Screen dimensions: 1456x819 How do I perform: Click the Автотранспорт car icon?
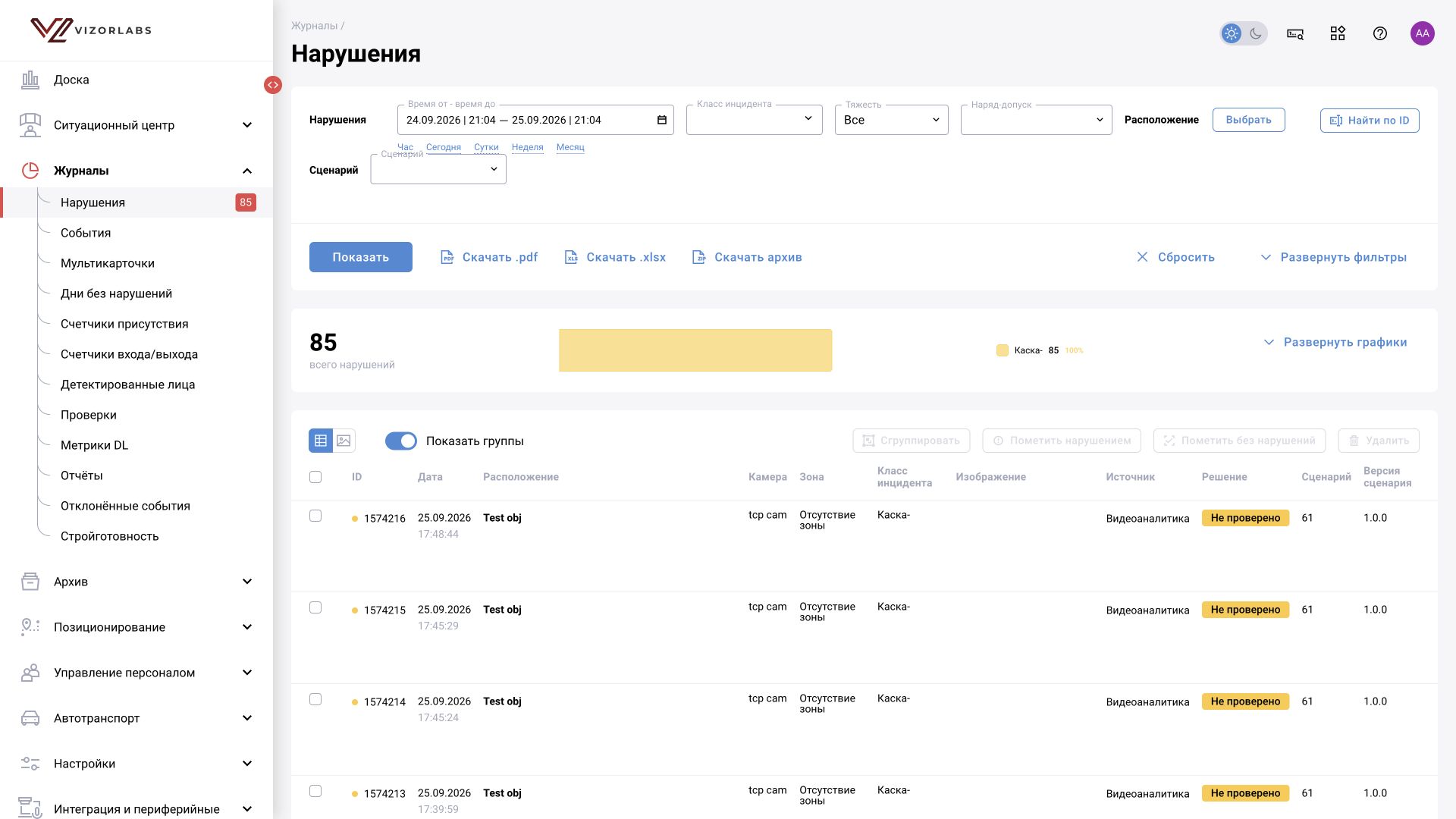tap(30, 718)
